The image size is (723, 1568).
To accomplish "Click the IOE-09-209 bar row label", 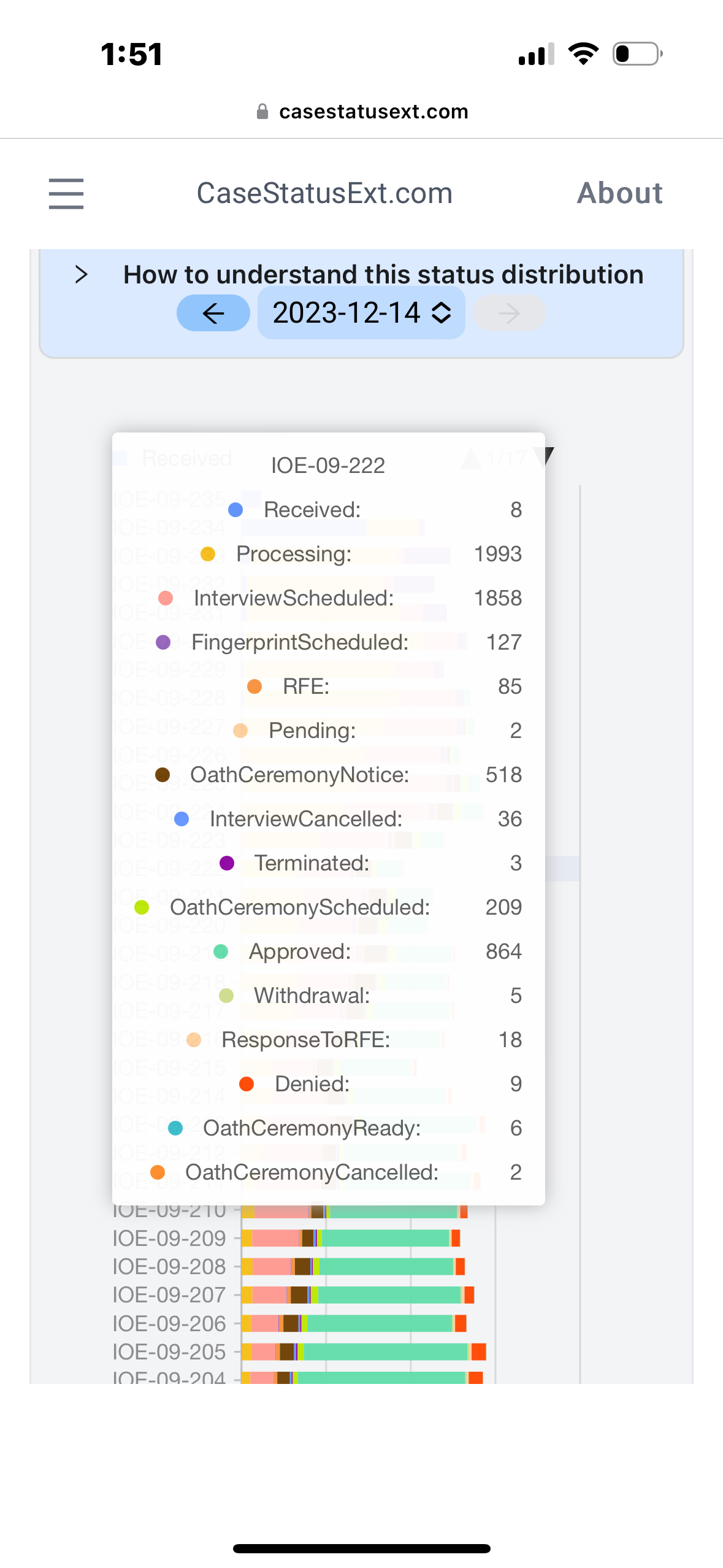I will tap(169, 1238).
